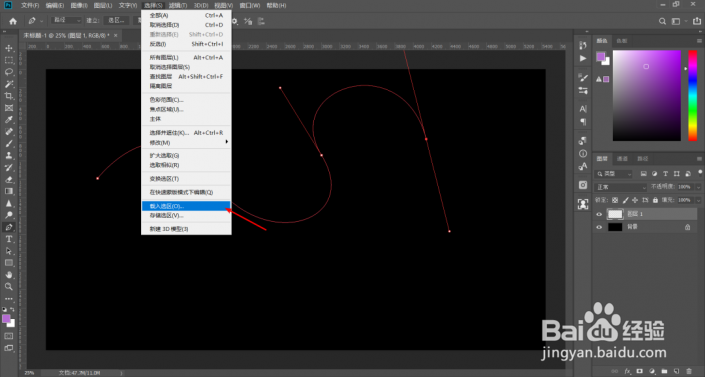Close the 未标题-1 document tab

[x=116, y=35]
